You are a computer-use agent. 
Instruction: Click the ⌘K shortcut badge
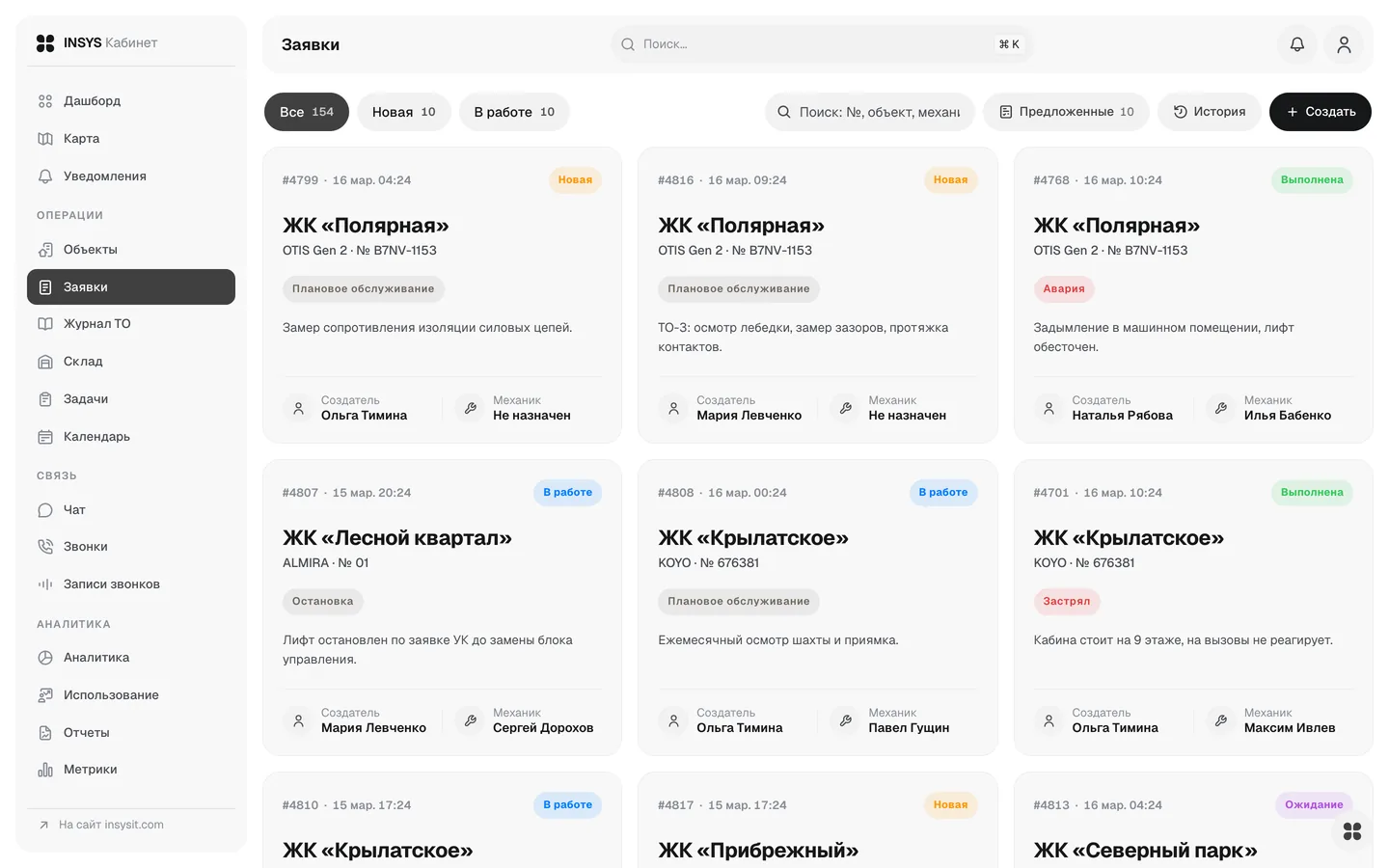1009,44
